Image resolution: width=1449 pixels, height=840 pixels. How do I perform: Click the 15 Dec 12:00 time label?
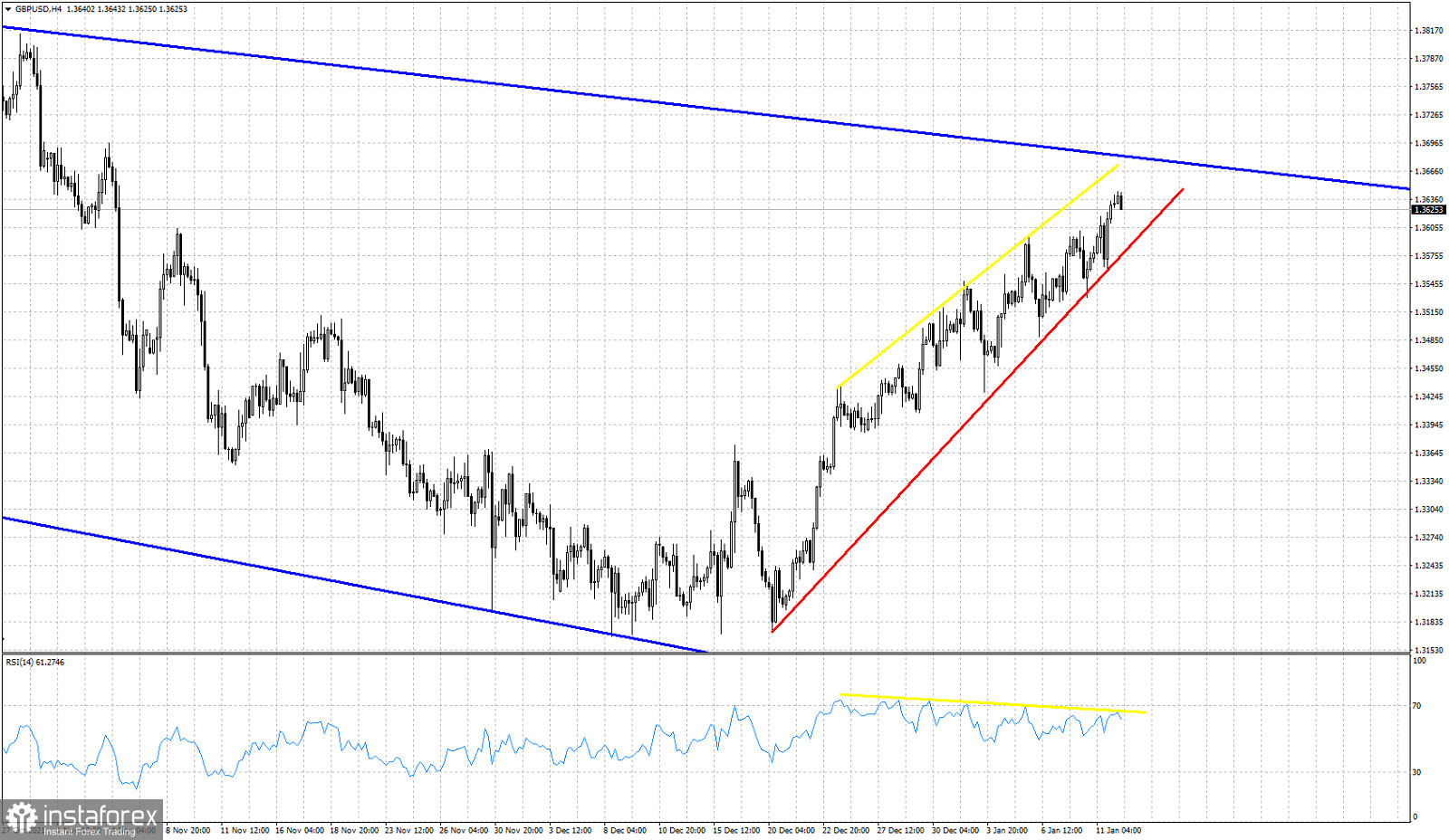pyautogui.click(x=737, y=830)
